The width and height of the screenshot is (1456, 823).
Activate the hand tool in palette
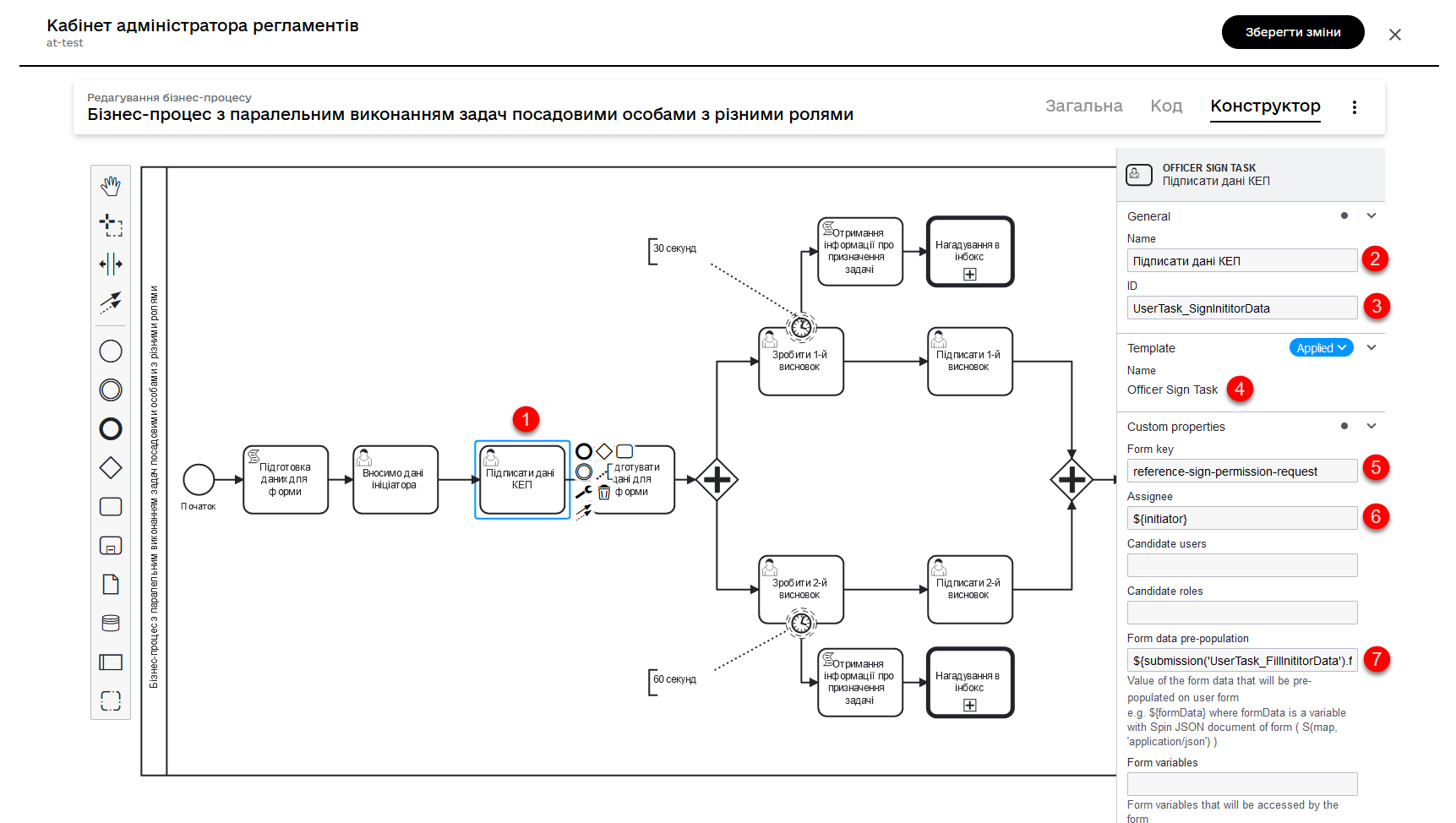coord(111,186)
